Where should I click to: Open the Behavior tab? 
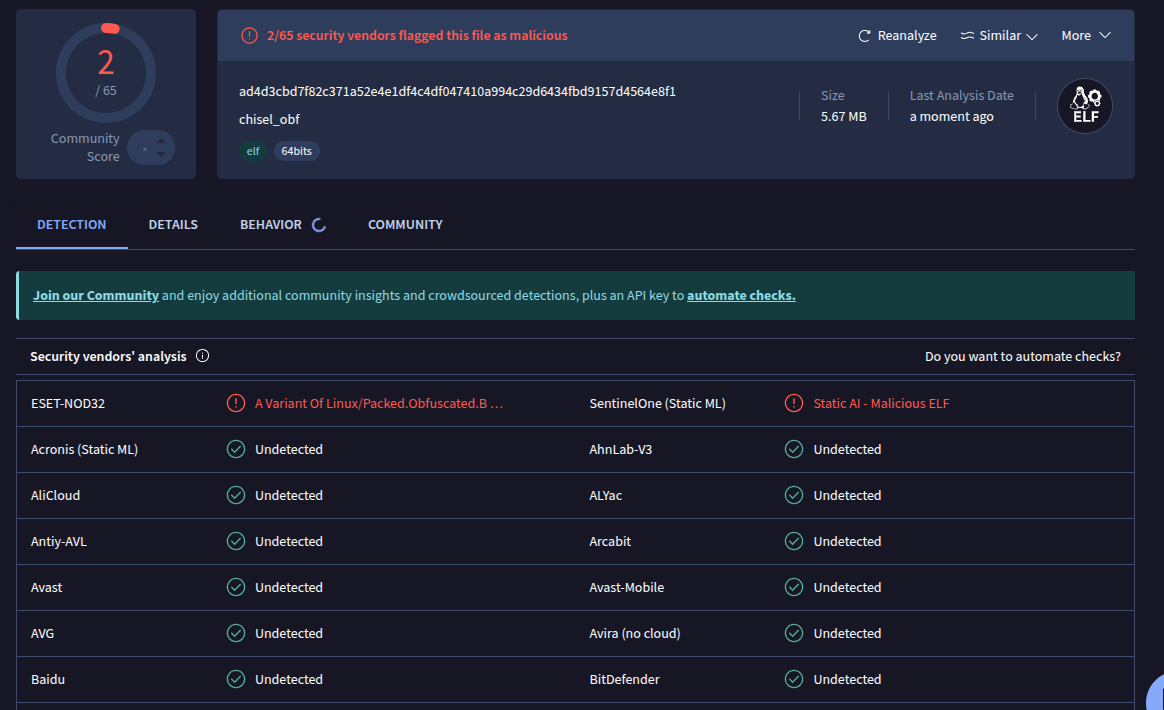tap(270, 224)
